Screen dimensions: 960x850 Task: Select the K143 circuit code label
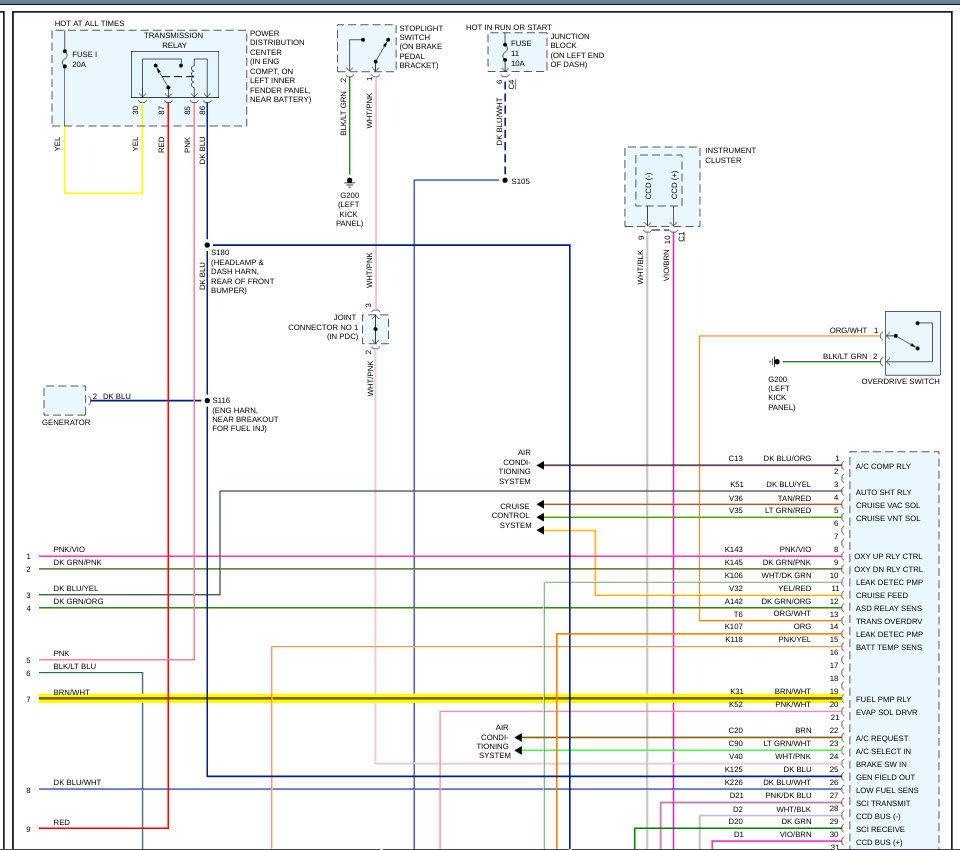734,549
